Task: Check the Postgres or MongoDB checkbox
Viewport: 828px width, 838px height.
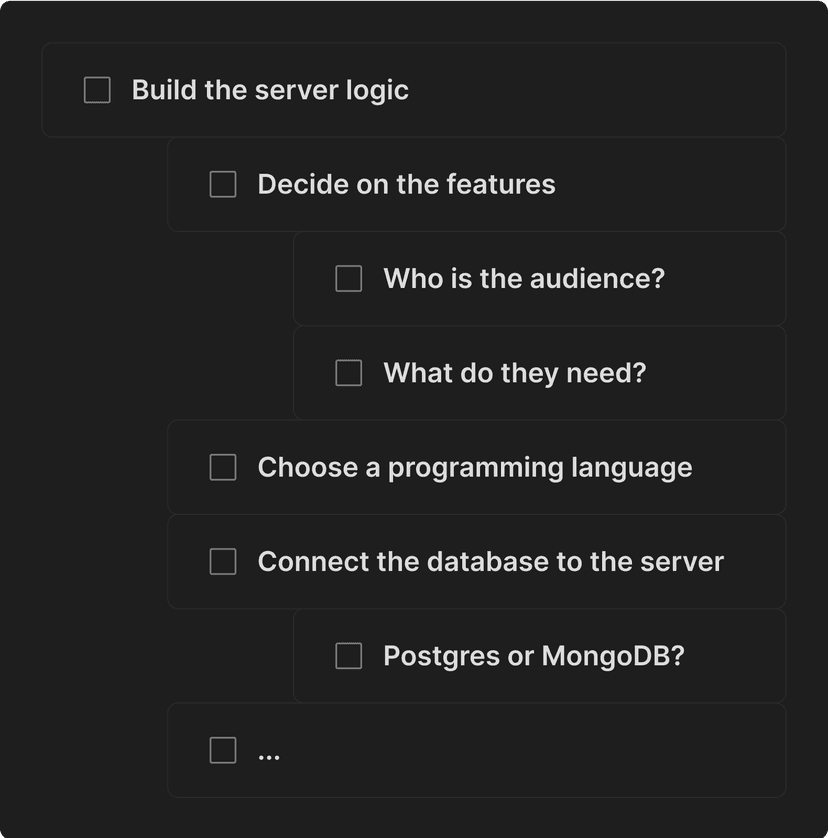Action: click(348, 655)
